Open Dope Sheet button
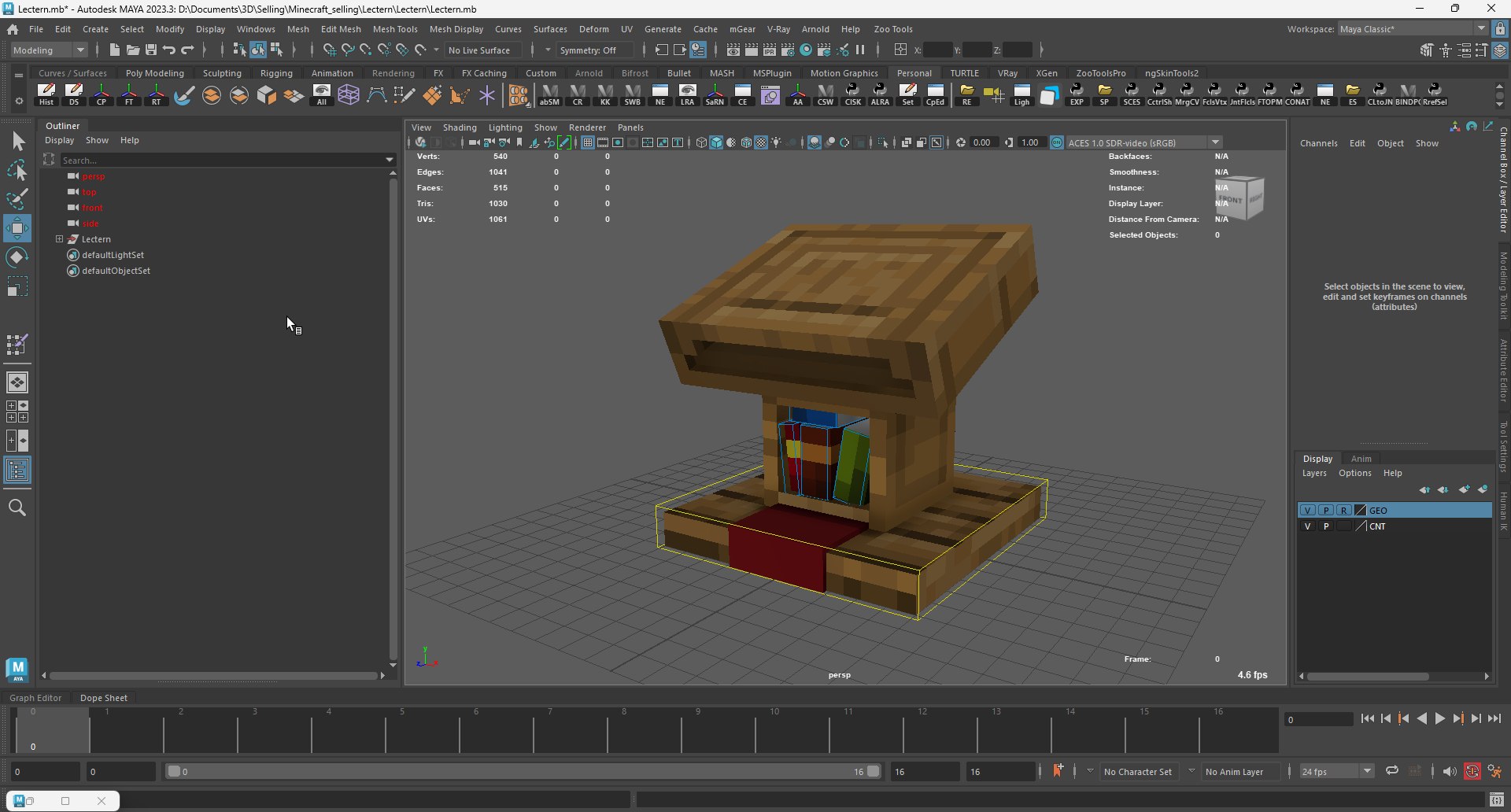 click(104, 697)
